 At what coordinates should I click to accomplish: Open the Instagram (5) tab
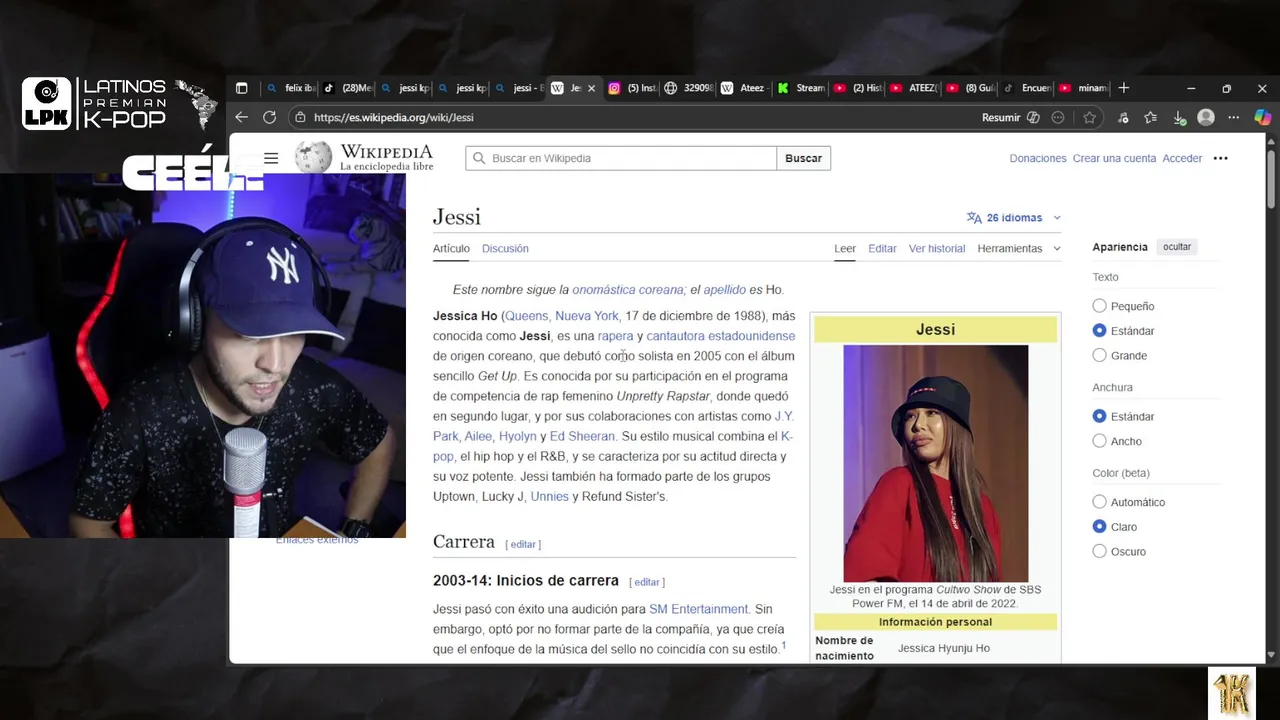point(632,88)
